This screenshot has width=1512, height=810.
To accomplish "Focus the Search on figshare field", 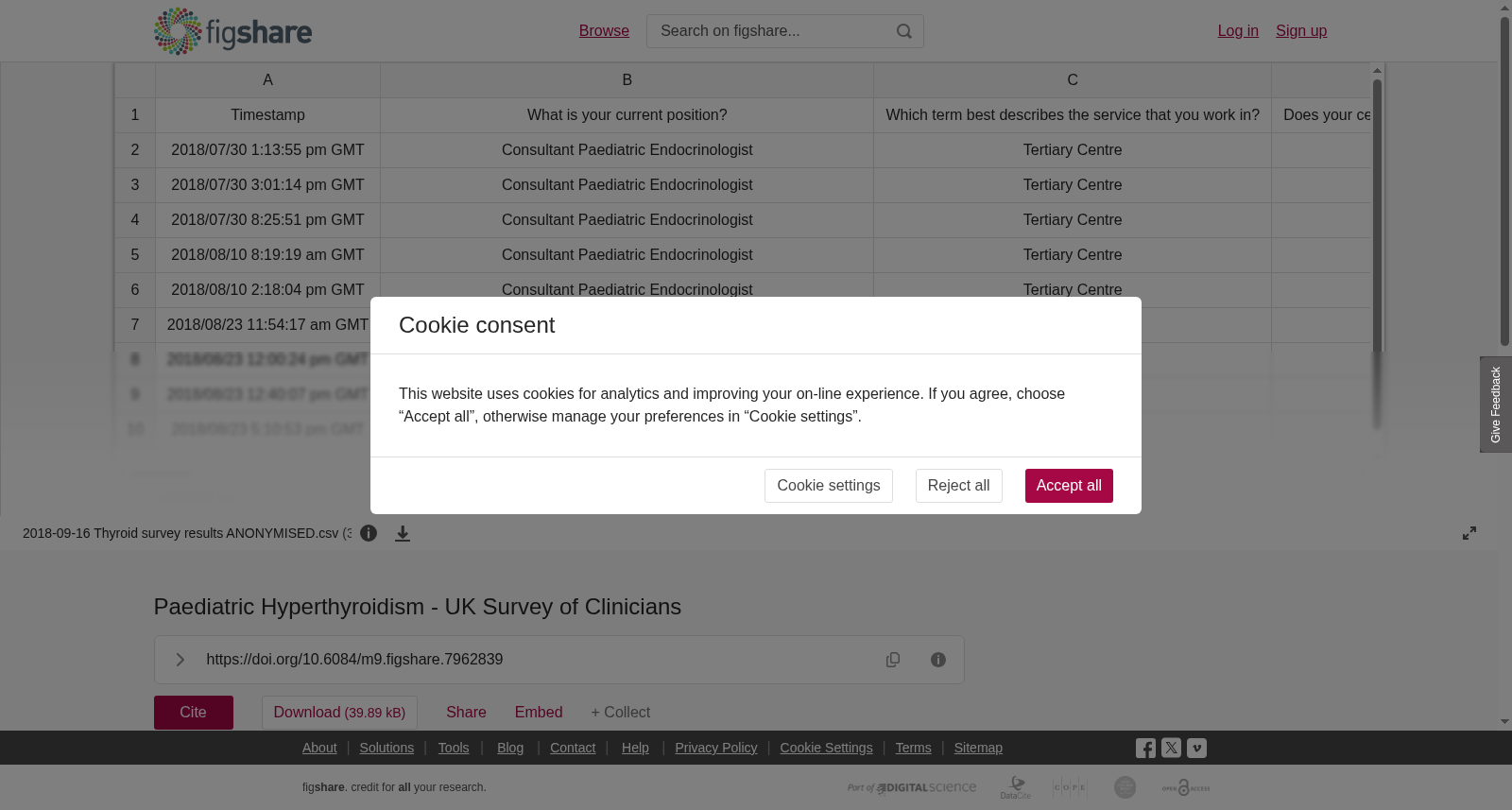I will pyautogui.click(x=784, y=31).
